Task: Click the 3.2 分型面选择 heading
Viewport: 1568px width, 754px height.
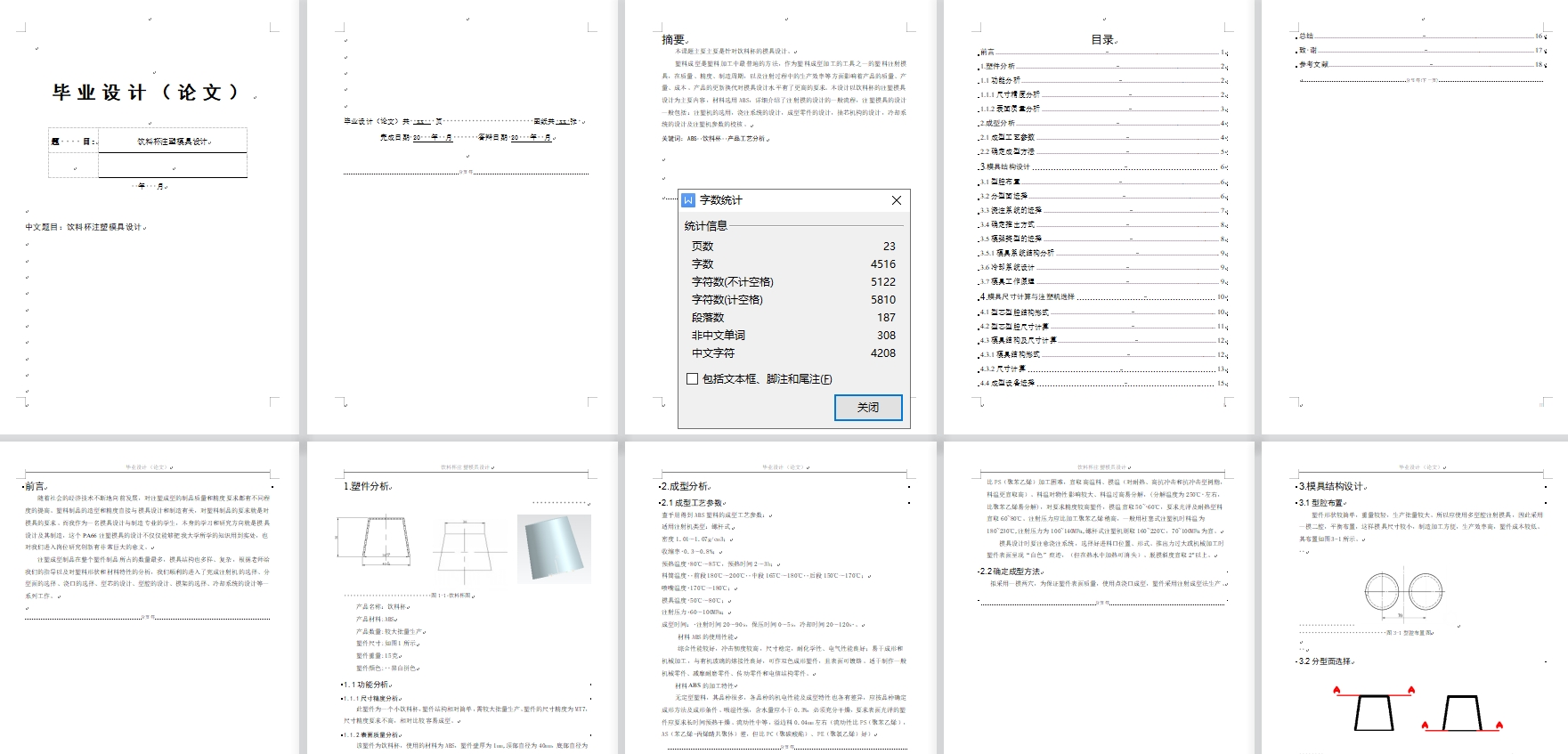Action: (1324, 661)
